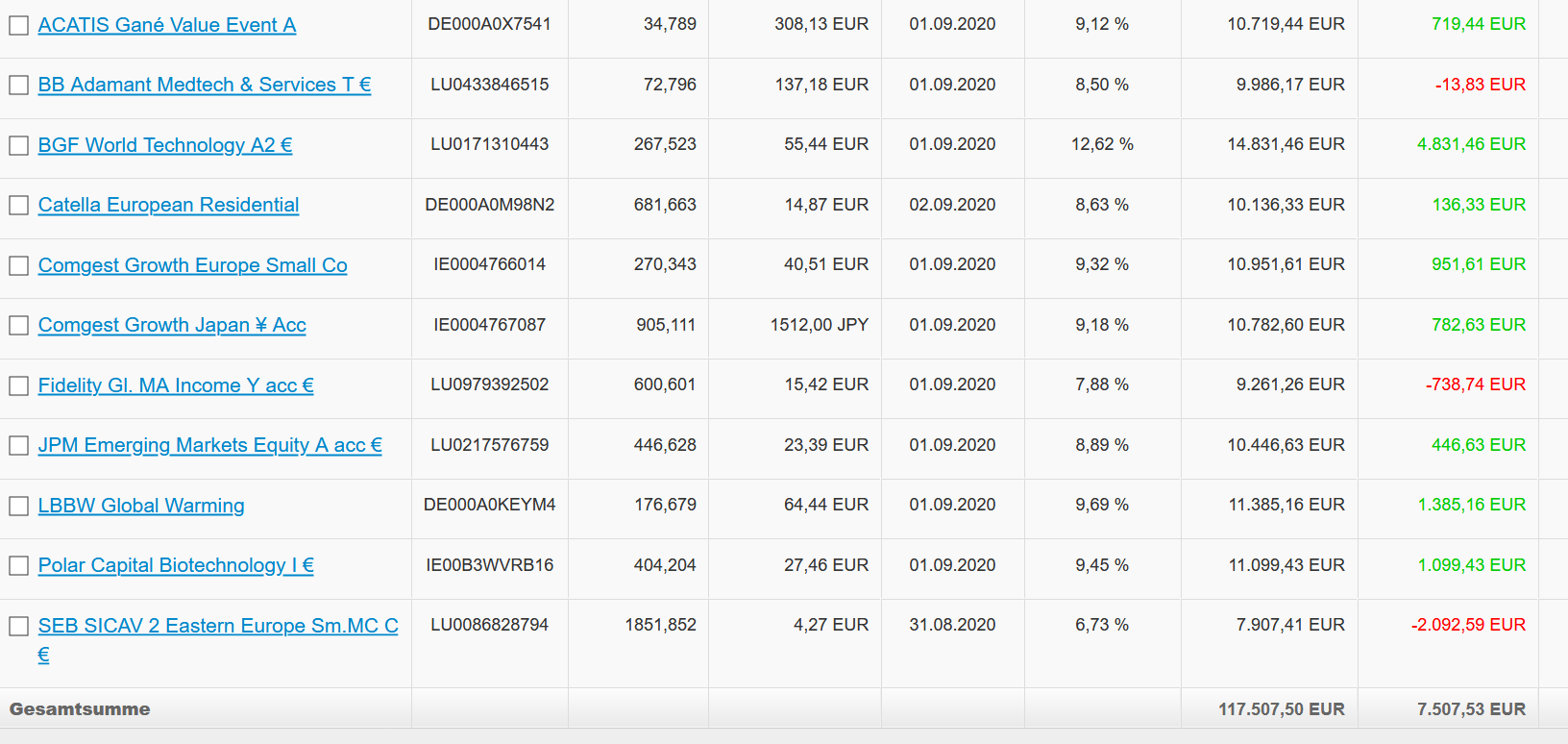Check the Comgest Growth Japan ¥ Acc box
This screenshot has width=1568, height=744.
coord(18,326)
